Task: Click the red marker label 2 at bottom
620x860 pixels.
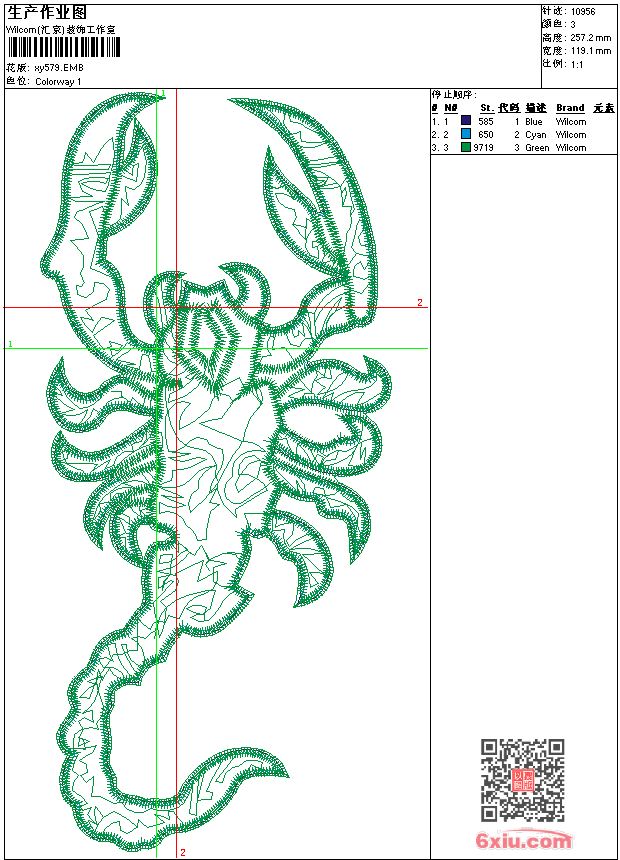Action: (182, 852)
